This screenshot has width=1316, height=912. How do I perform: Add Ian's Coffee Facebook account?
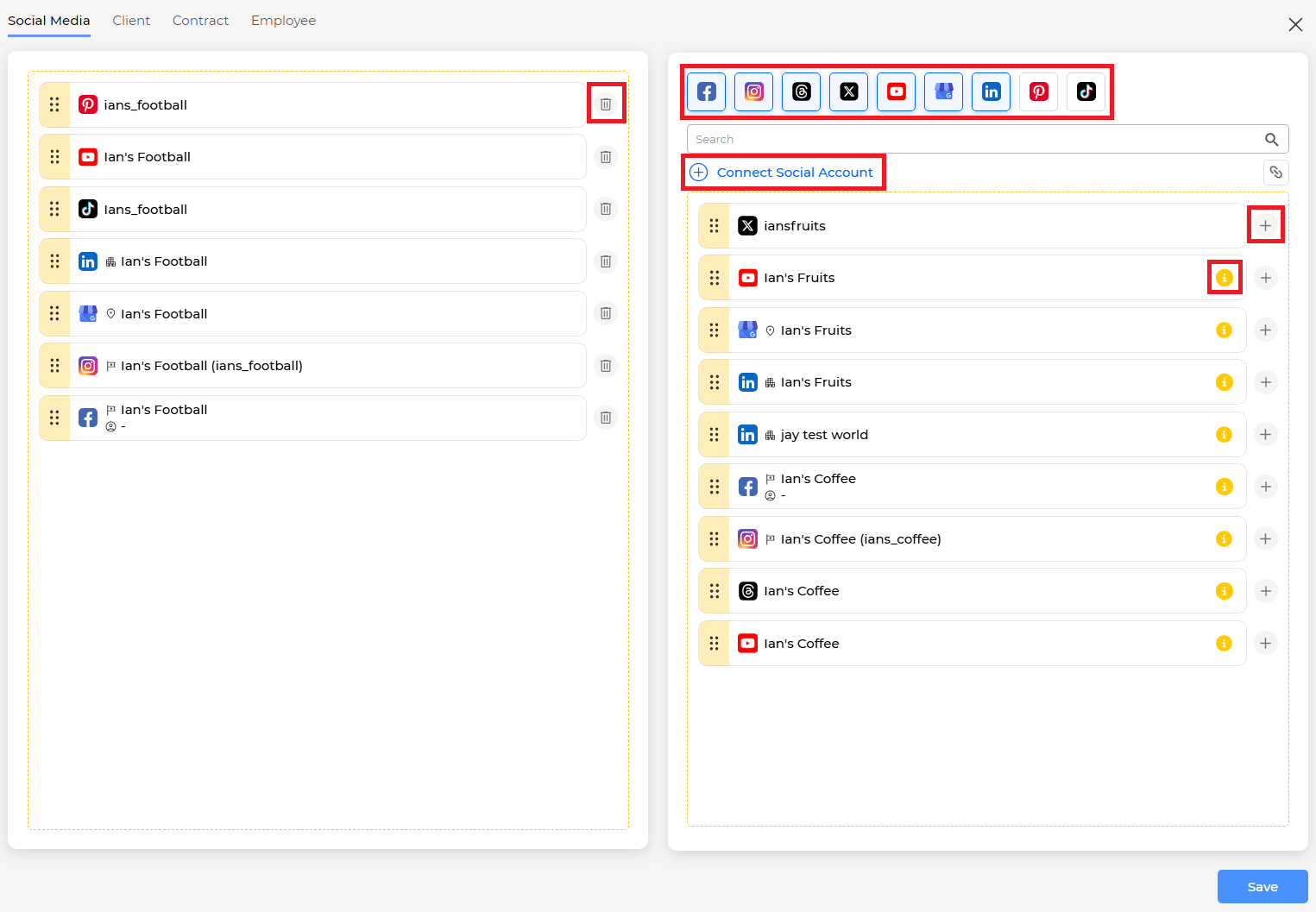[x=1266, y=487]
